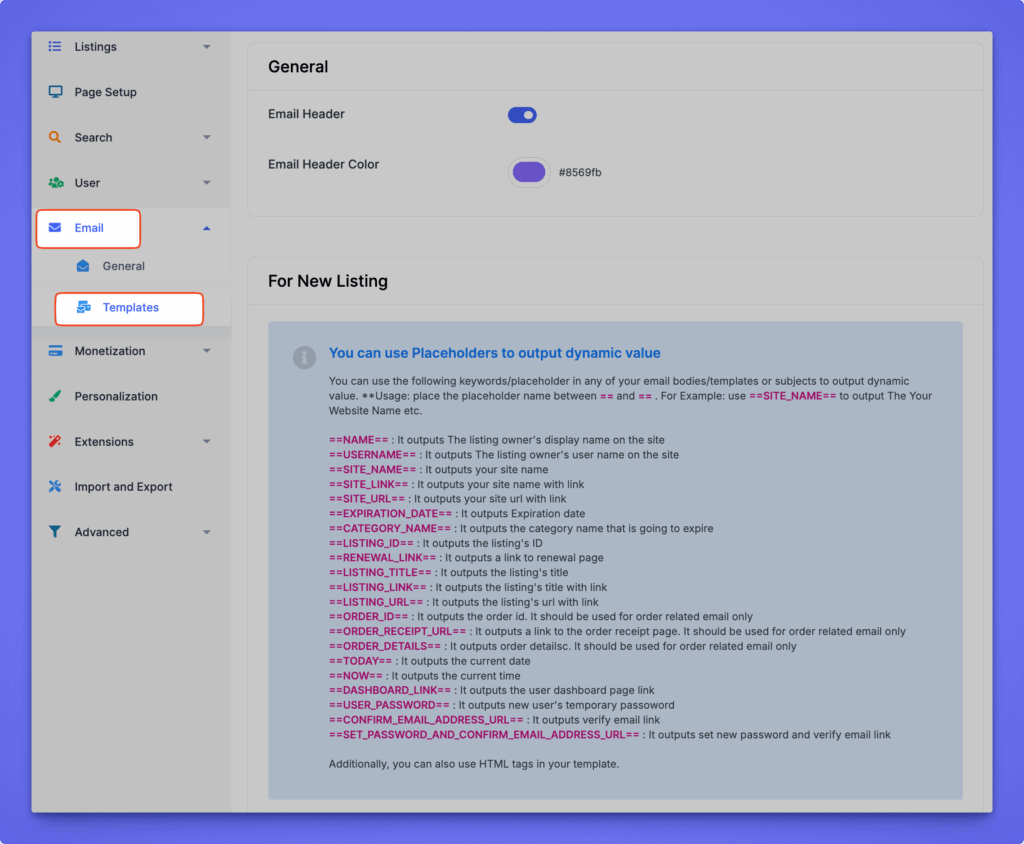Click the info icon in placeholder notice
Image resolution: width=1024 pixels, height=844 pixels.
[304, 357]
